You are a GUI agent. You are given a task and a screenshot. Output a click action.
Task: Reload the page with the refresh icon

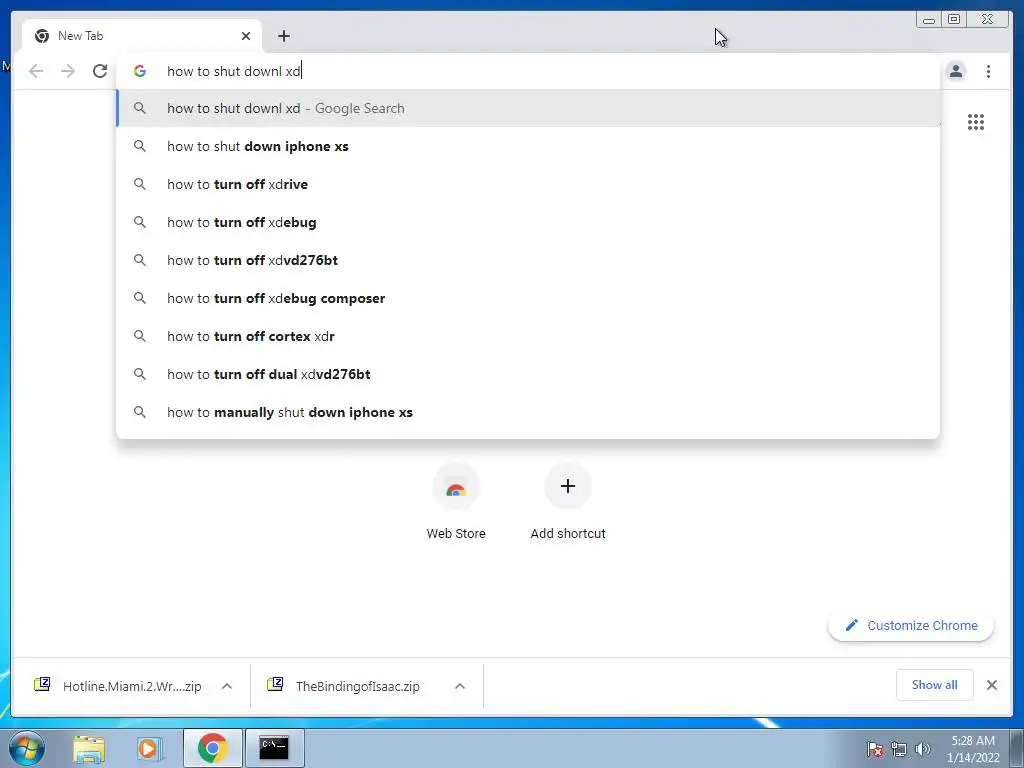(100, 71)
